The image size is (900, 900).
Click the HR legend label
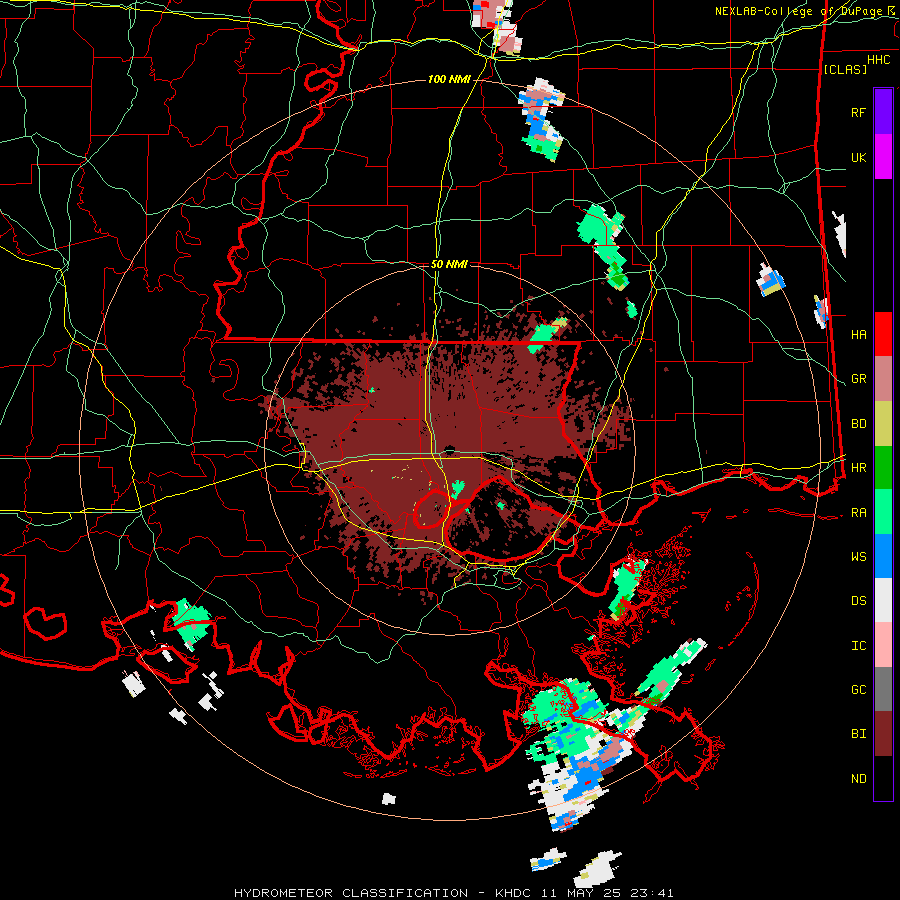pos(858,468)
